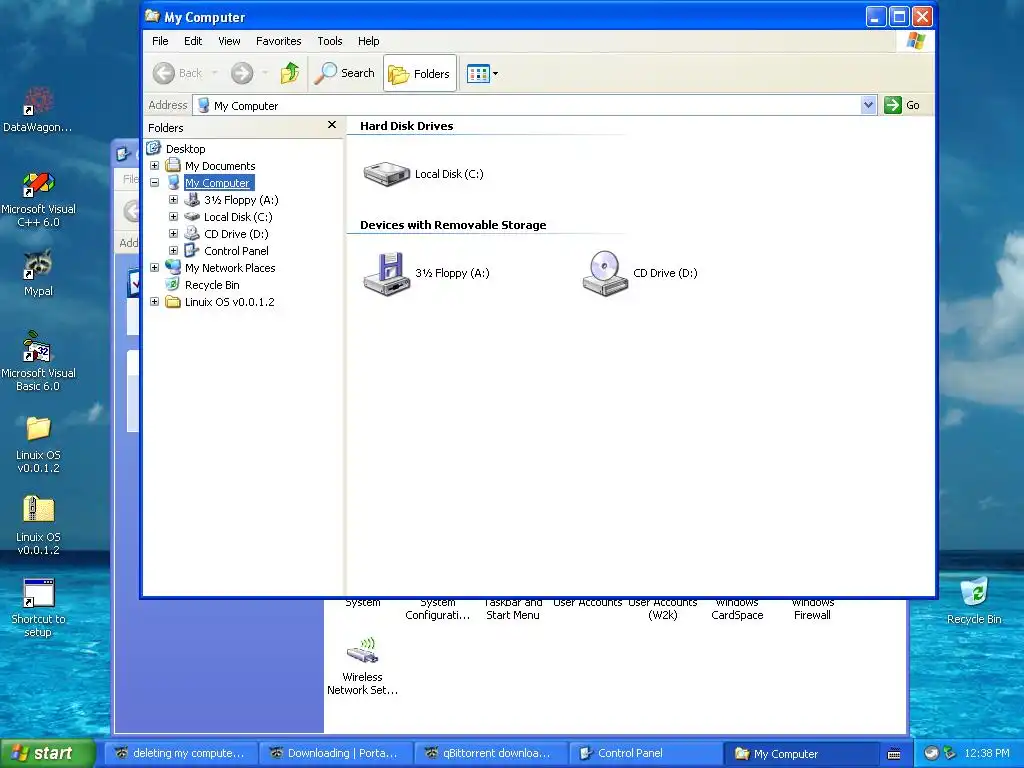The width and height of the screenshot is (1024, 768).
Task: Click the Forward arrow toolbar icon
Action: pos(242,73)
